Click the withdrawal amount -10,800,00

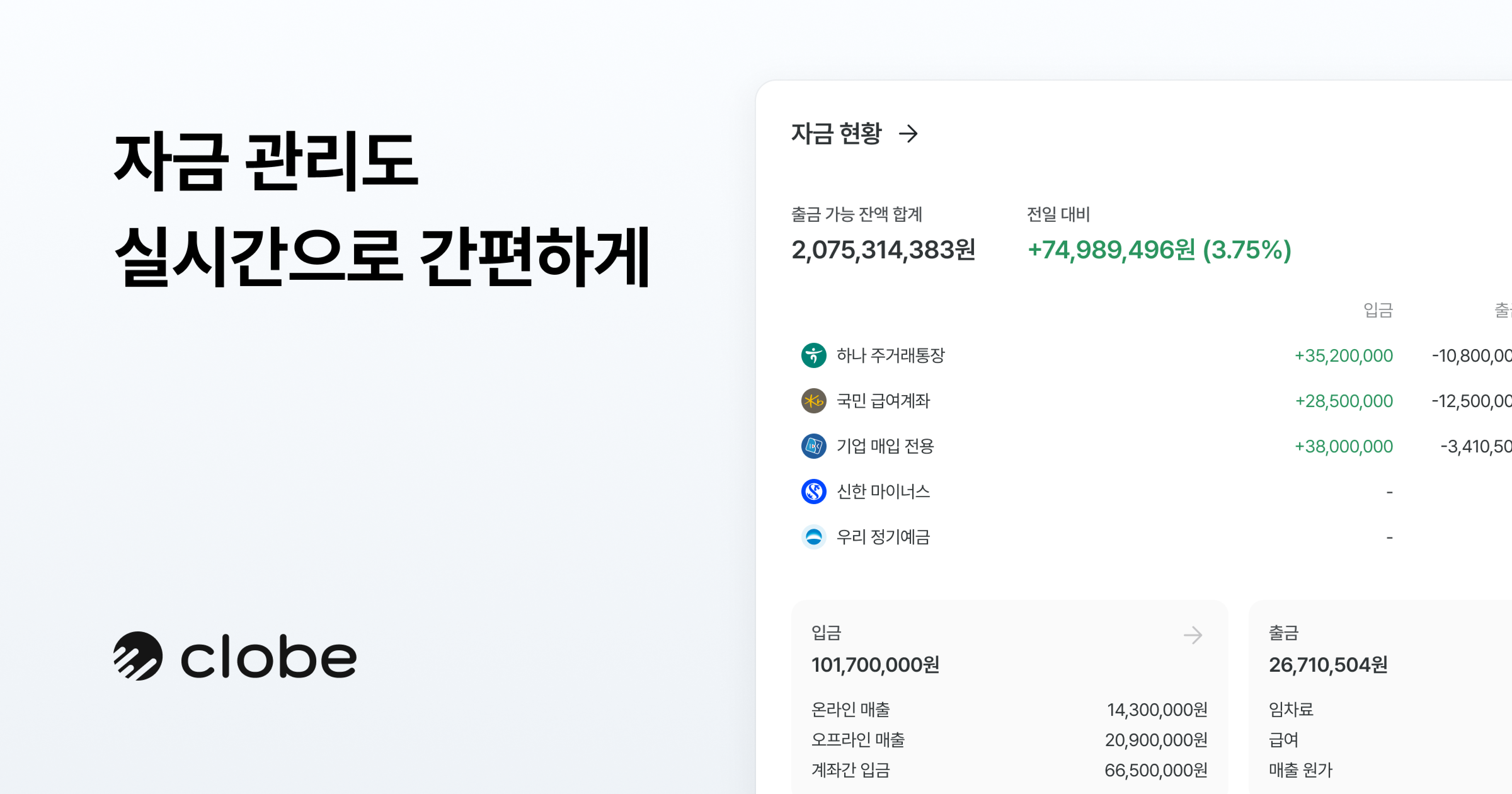[x=1471, y=355]
